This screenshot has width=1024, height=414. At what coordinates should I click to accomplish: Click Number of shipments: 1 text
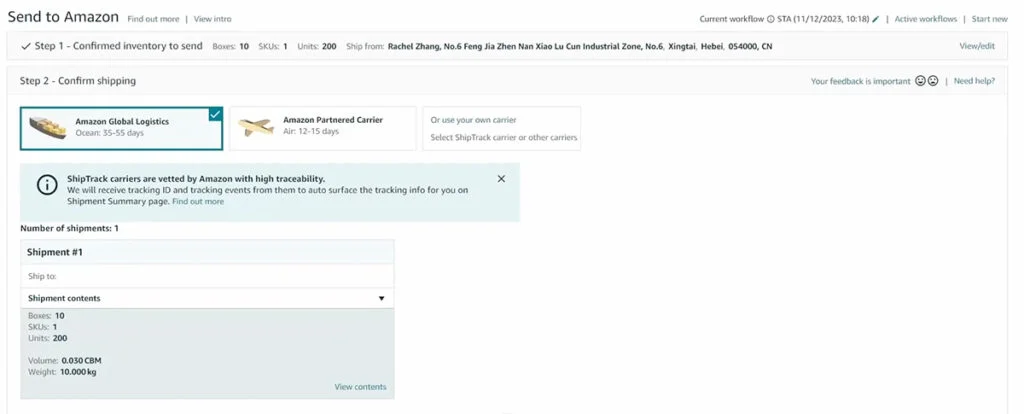point(69,229)
